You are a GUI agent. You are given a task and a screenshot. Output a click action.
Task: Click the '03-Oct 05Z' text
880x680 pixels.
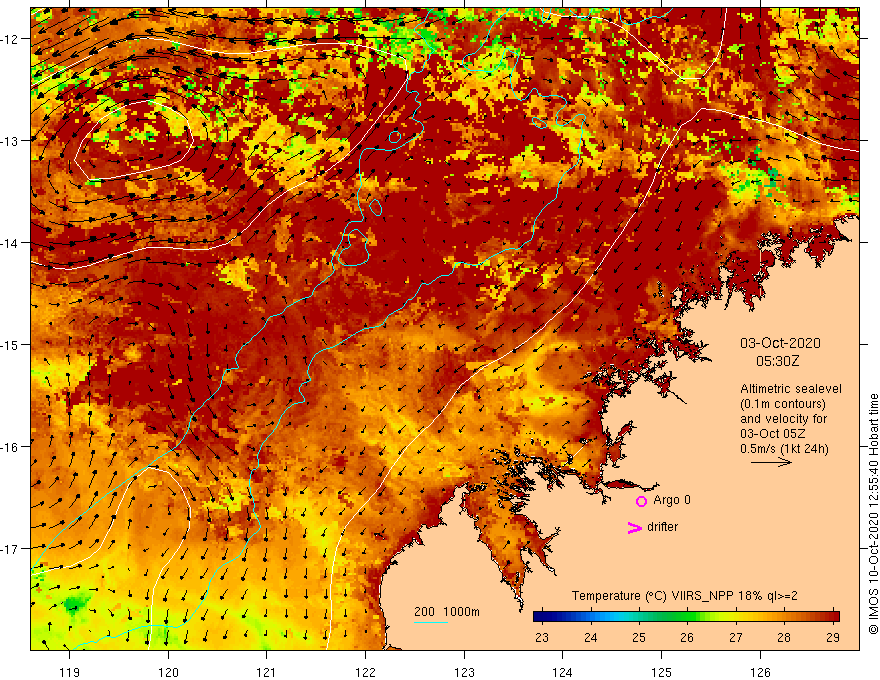tap(772, 434)
